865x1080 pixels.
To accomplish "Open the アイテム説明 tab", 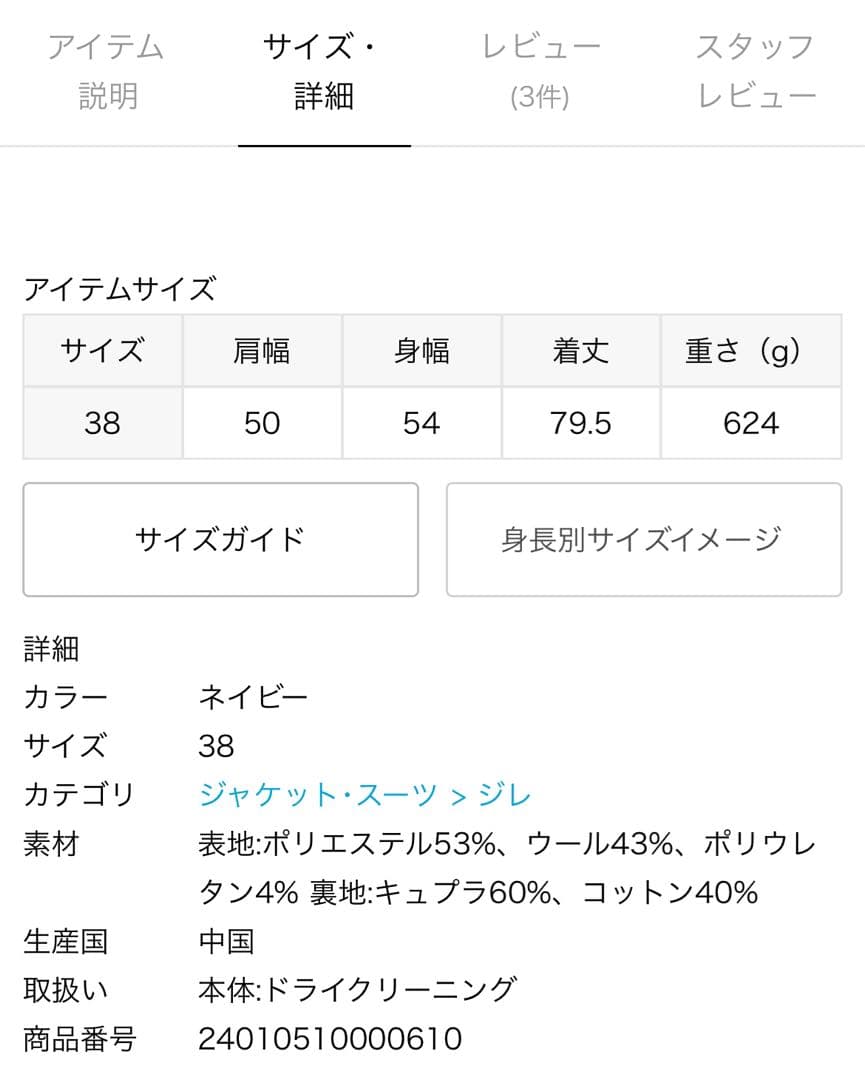I will tap(106, 72).
